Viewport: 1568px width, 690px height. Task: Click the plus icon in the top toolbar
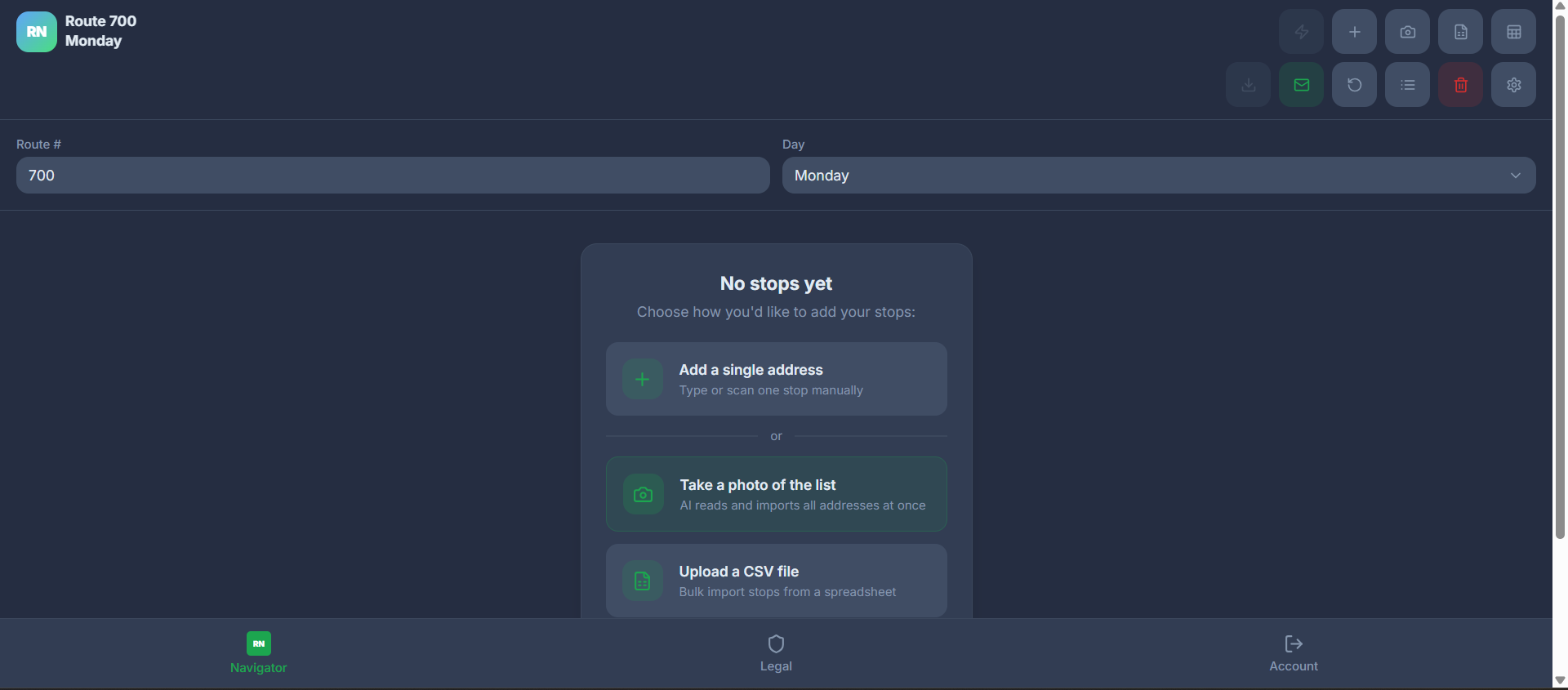pos(1354,32)
